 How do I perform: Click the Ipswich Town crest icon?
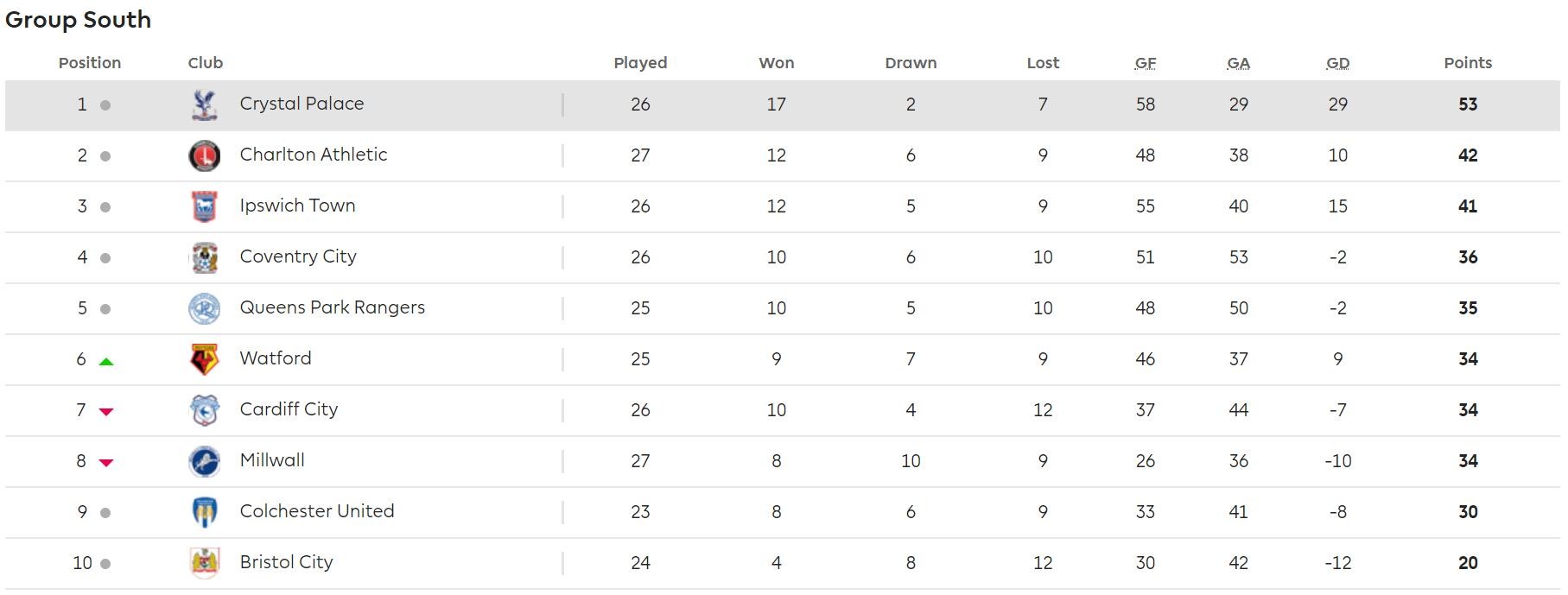click(204, 206)
